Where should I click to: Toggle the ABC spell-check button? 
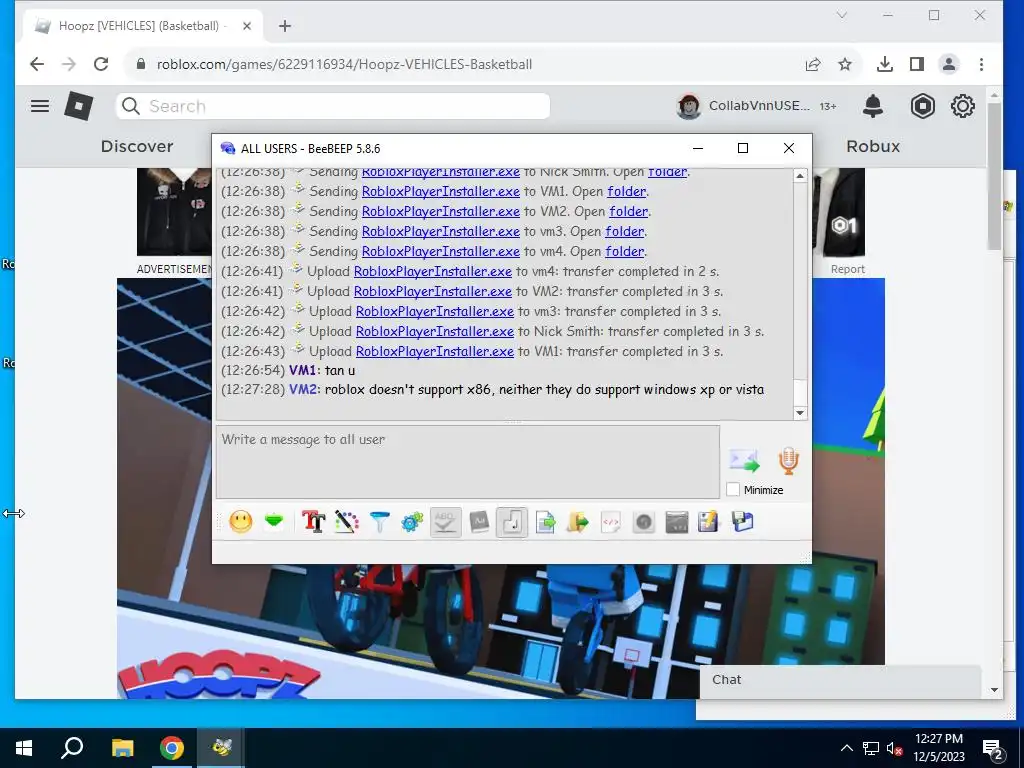click(x=445, y=522)
